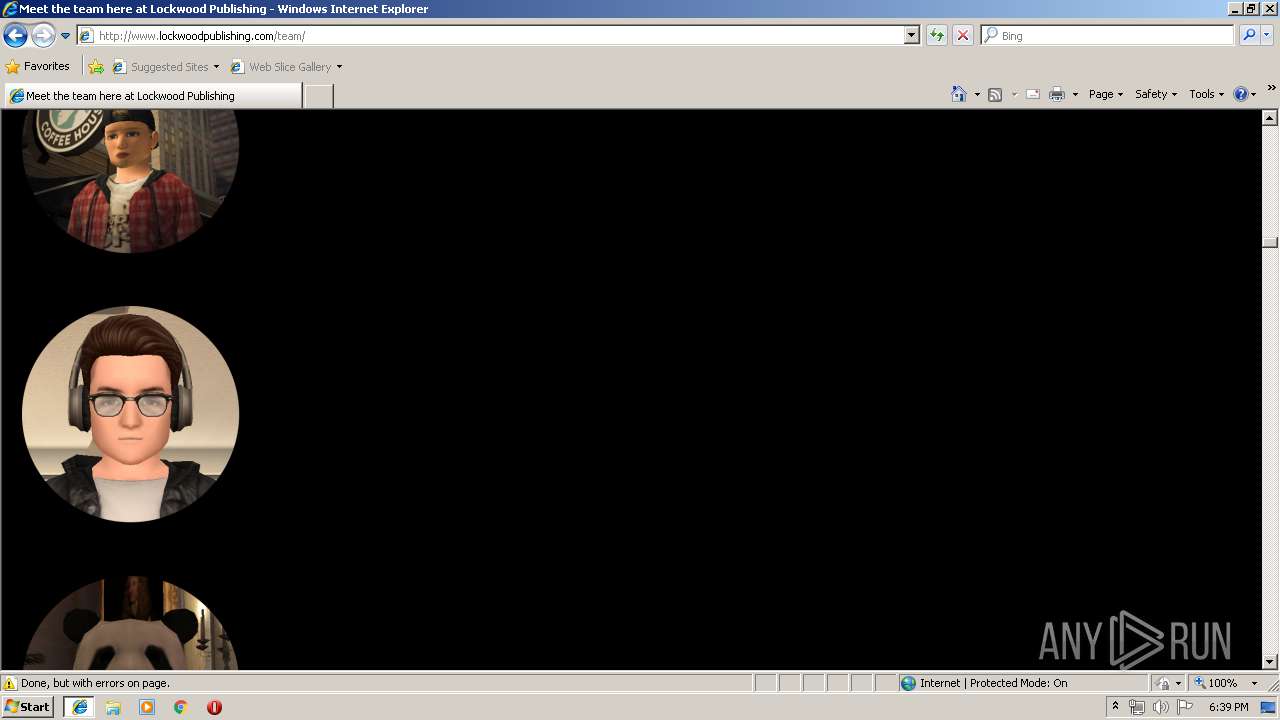Click 'Done, but with errors on page.' text
Image resolution: width=1280 pixels, height=720 pixels.
[x=95, y=683]
